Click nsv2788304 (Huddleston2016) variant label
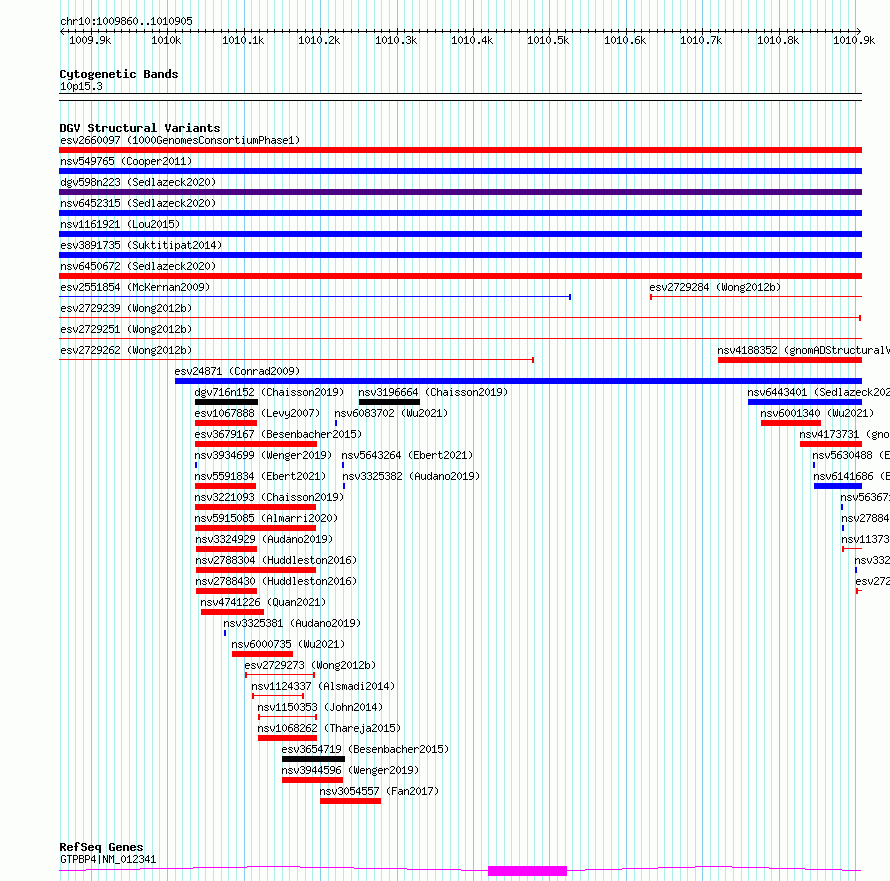Screen dimensions: 890x881 pyautogui.click(x=276, y=560)
